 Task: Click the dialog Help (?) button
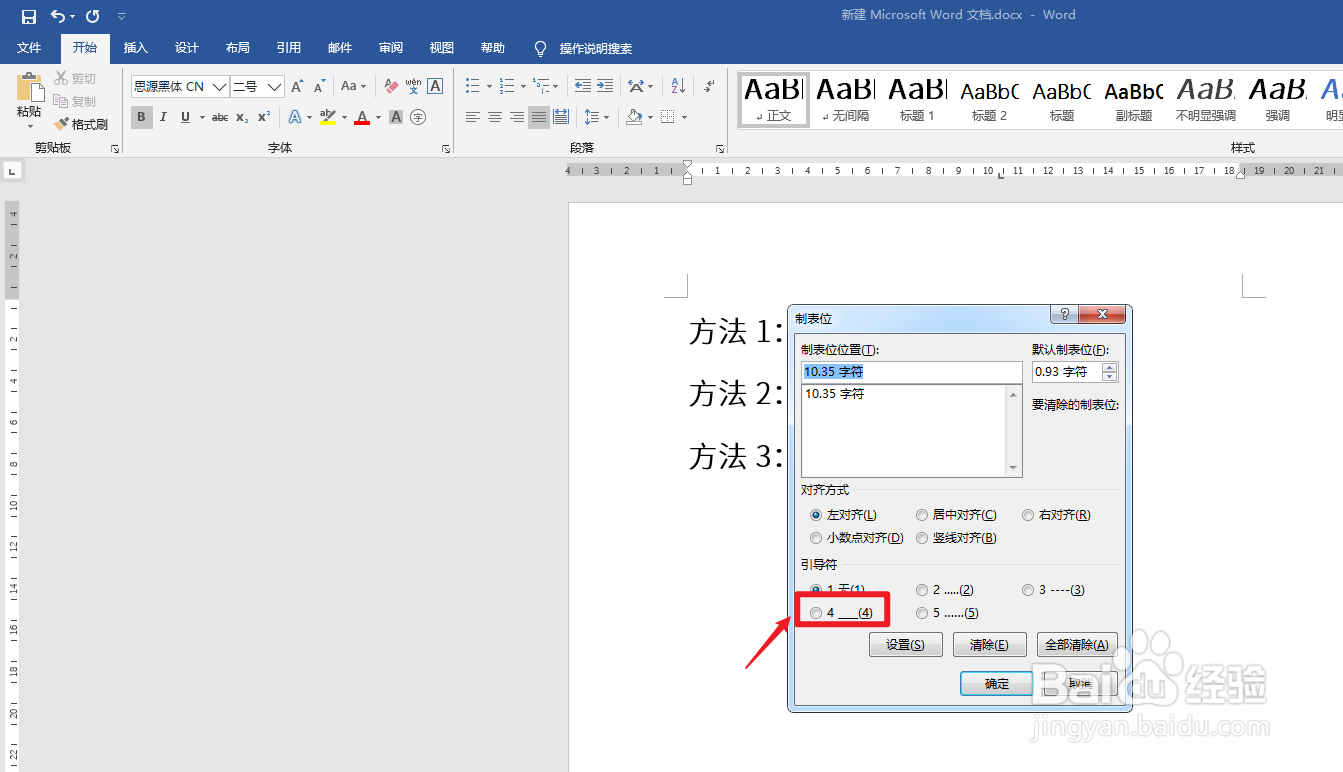(1063, 315)
